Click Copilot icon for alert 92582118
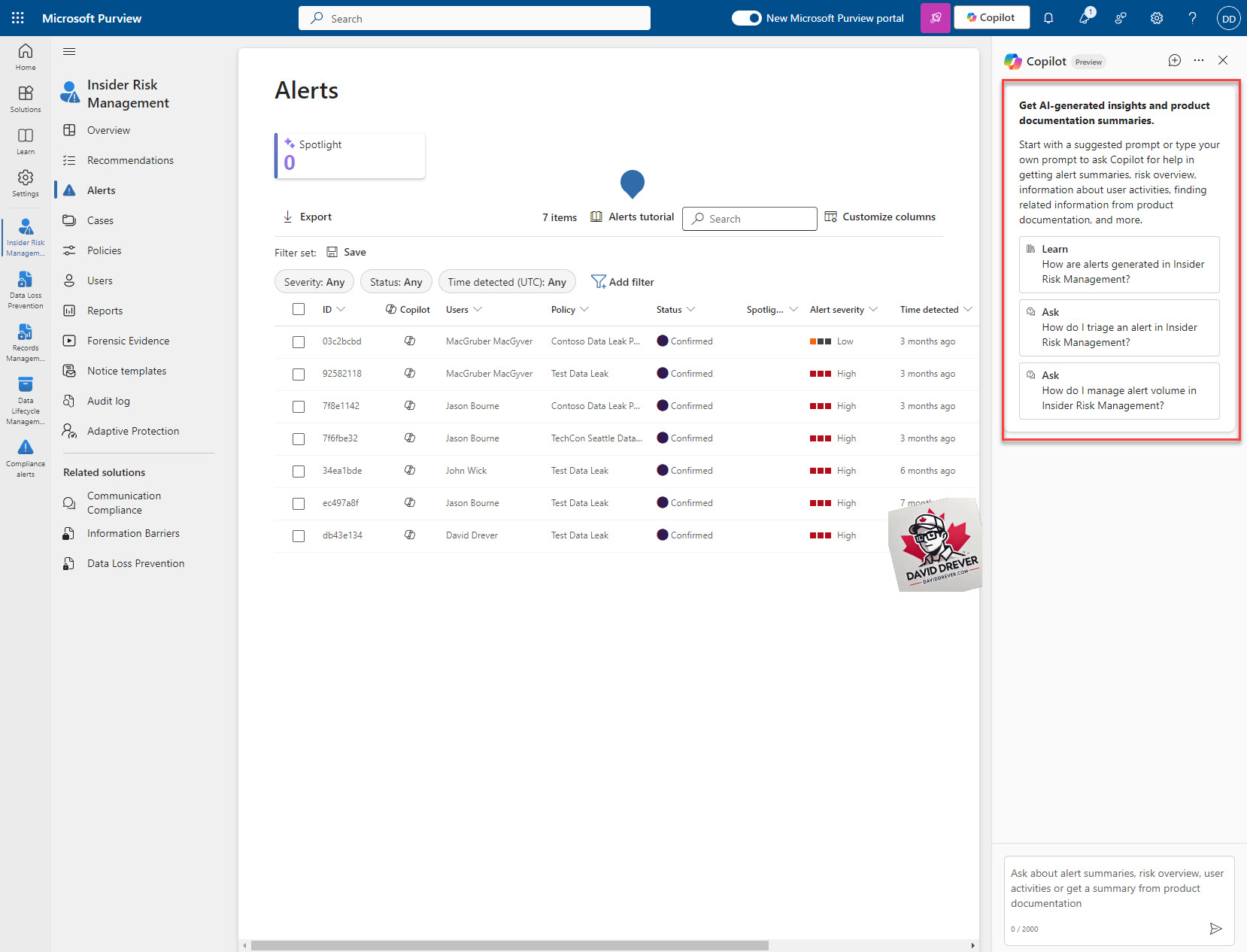1247x952 pixels. pyautogui.click(x=410, y=374)
